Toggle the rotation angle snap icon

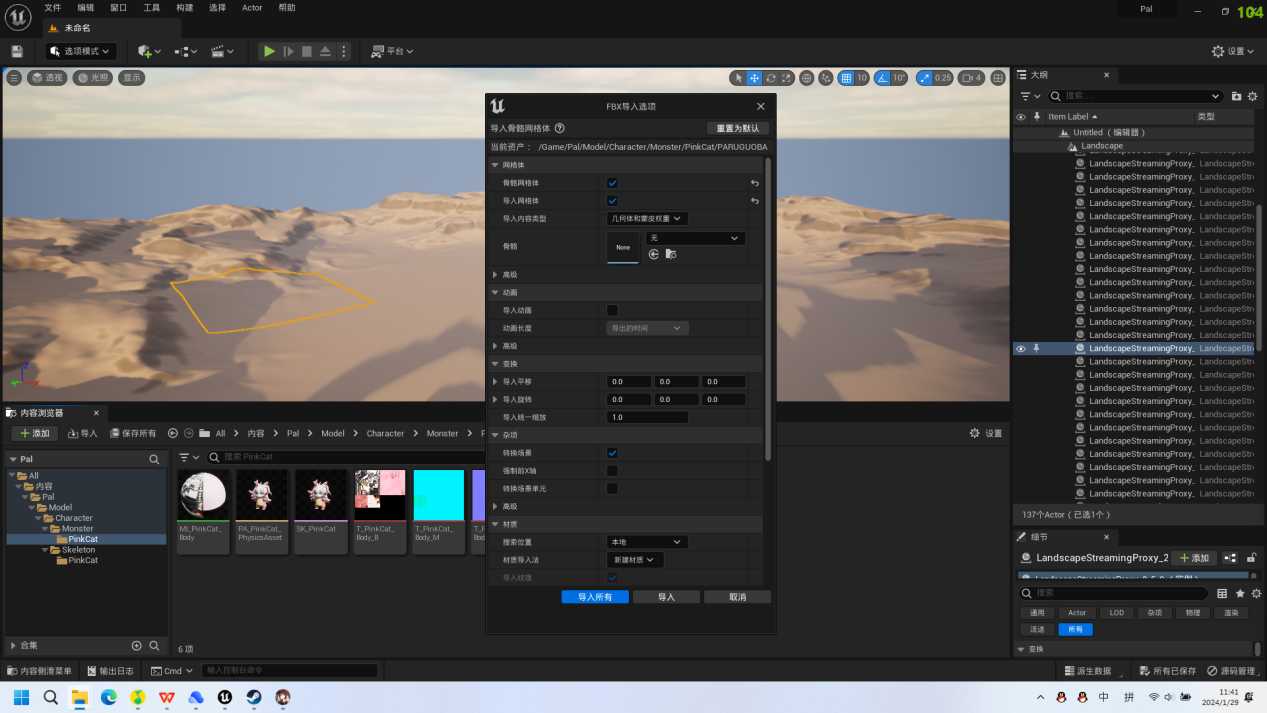click(884, 78)
